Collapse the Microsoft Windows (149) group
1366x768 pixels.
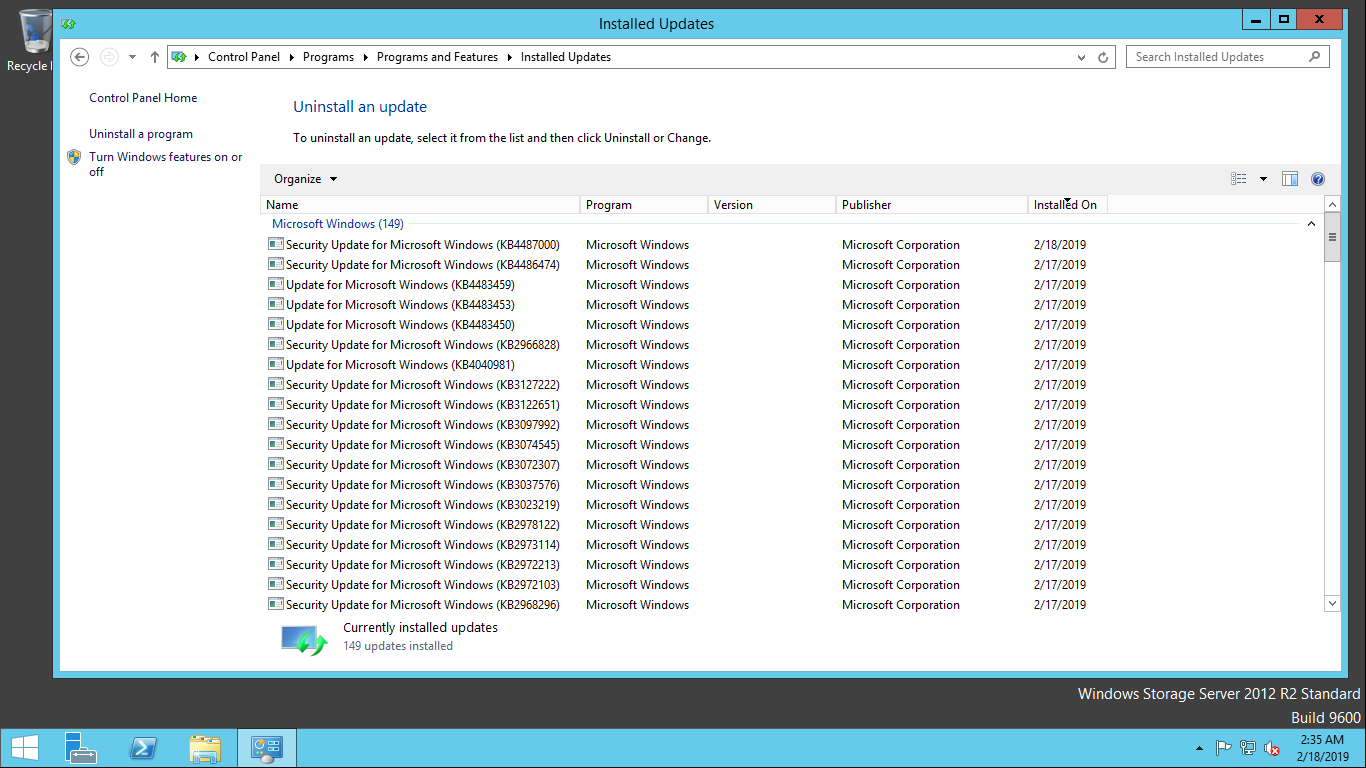pyautogui.click(x=1312, y=224)
